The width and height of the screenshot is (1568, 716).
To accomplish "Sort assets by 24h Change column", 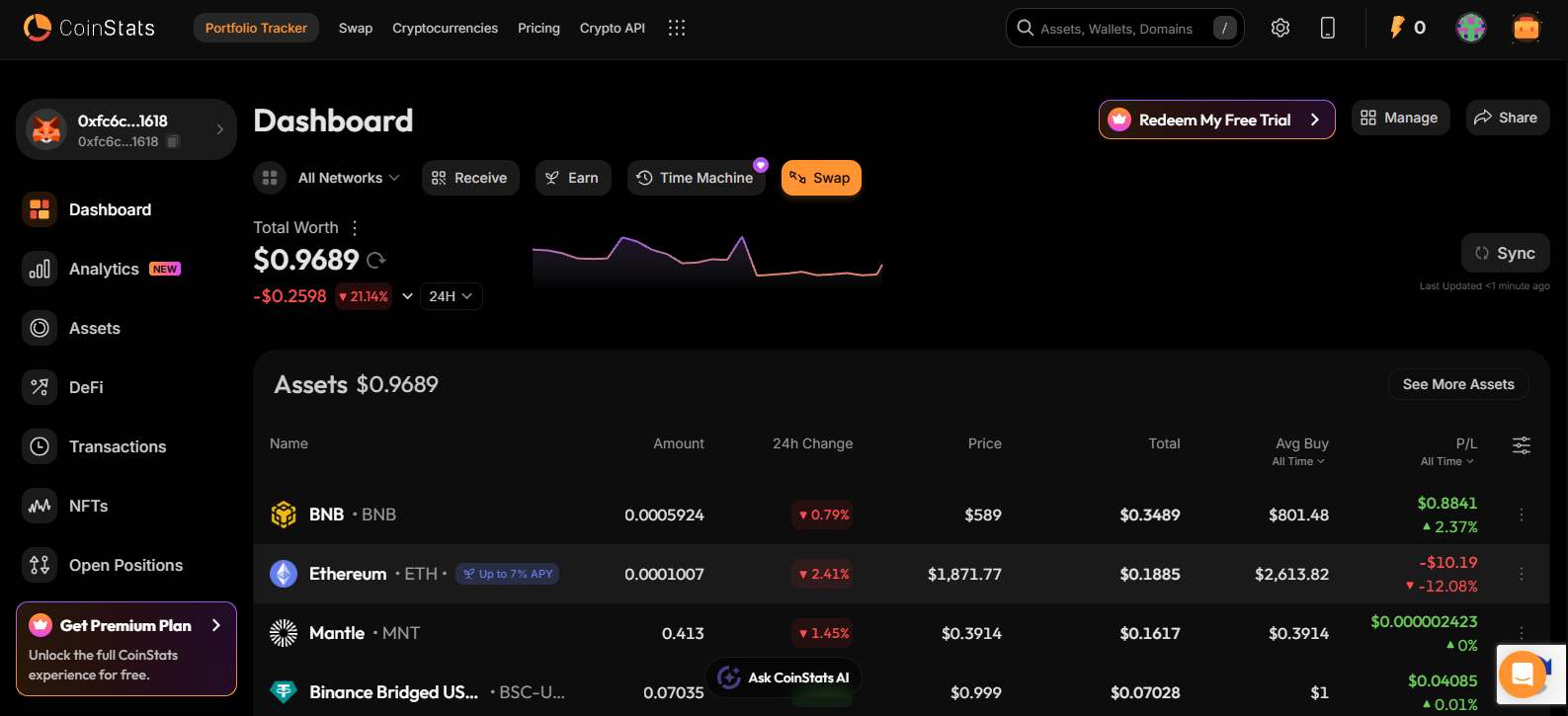I will [x=812, y=443].
